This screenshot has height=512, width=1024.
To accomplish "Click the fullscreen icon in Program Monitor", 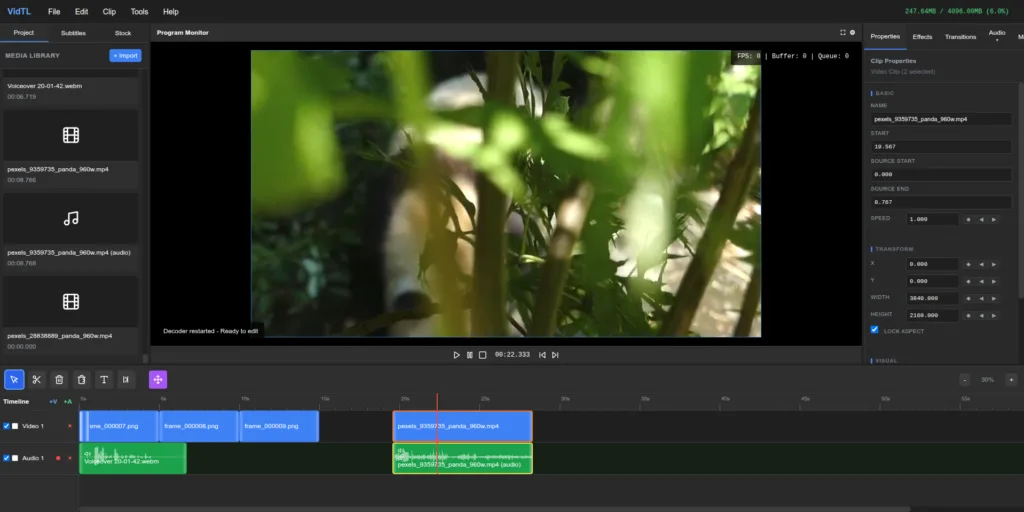I will click(x=842, y=33).
